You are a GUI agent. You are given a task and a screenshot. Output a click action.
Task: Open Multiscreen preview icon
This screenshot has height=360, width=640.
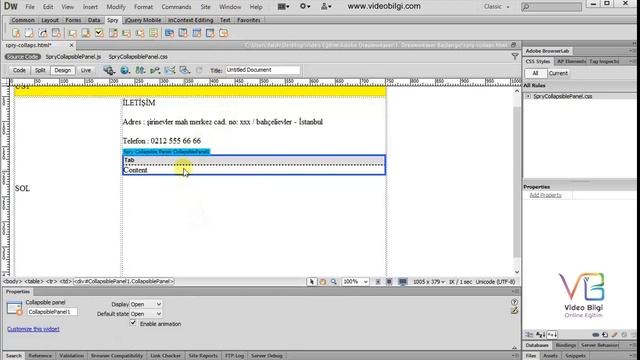[x=109, y=70]
